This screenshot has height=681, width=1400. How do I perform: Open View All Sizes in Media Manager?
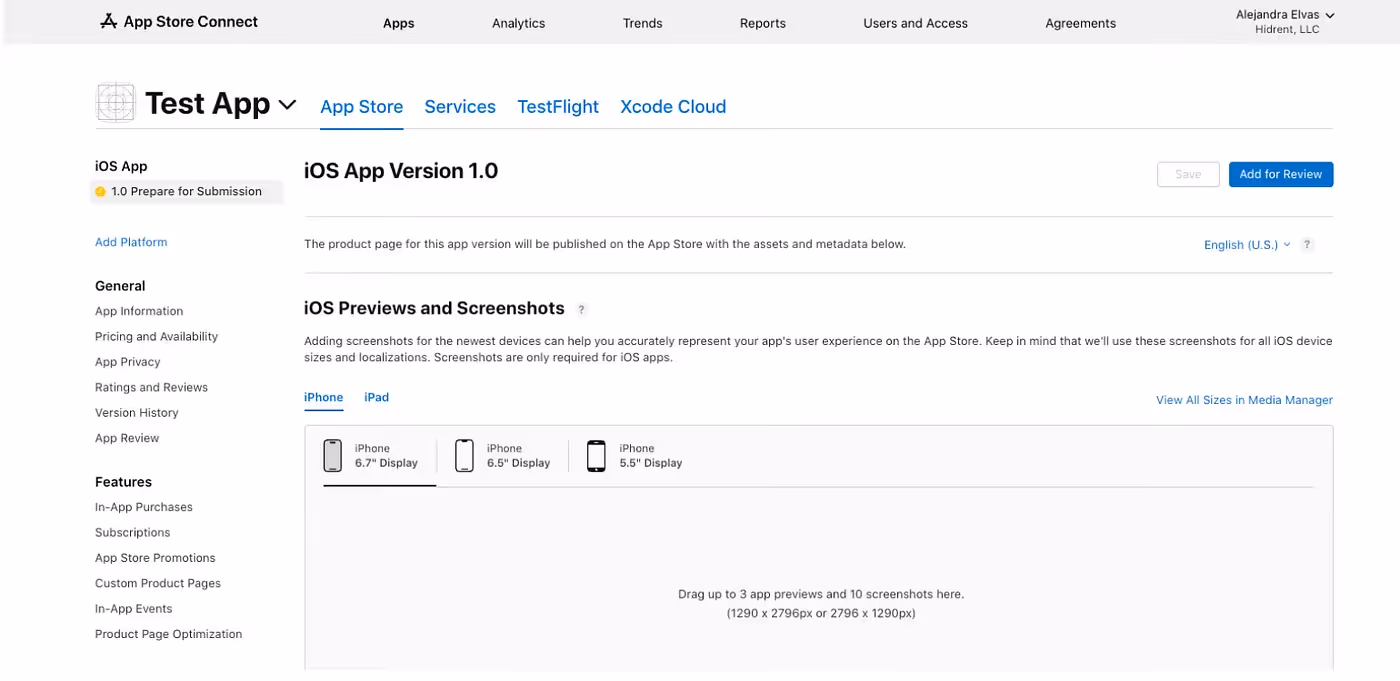[x=1244, y=400]
